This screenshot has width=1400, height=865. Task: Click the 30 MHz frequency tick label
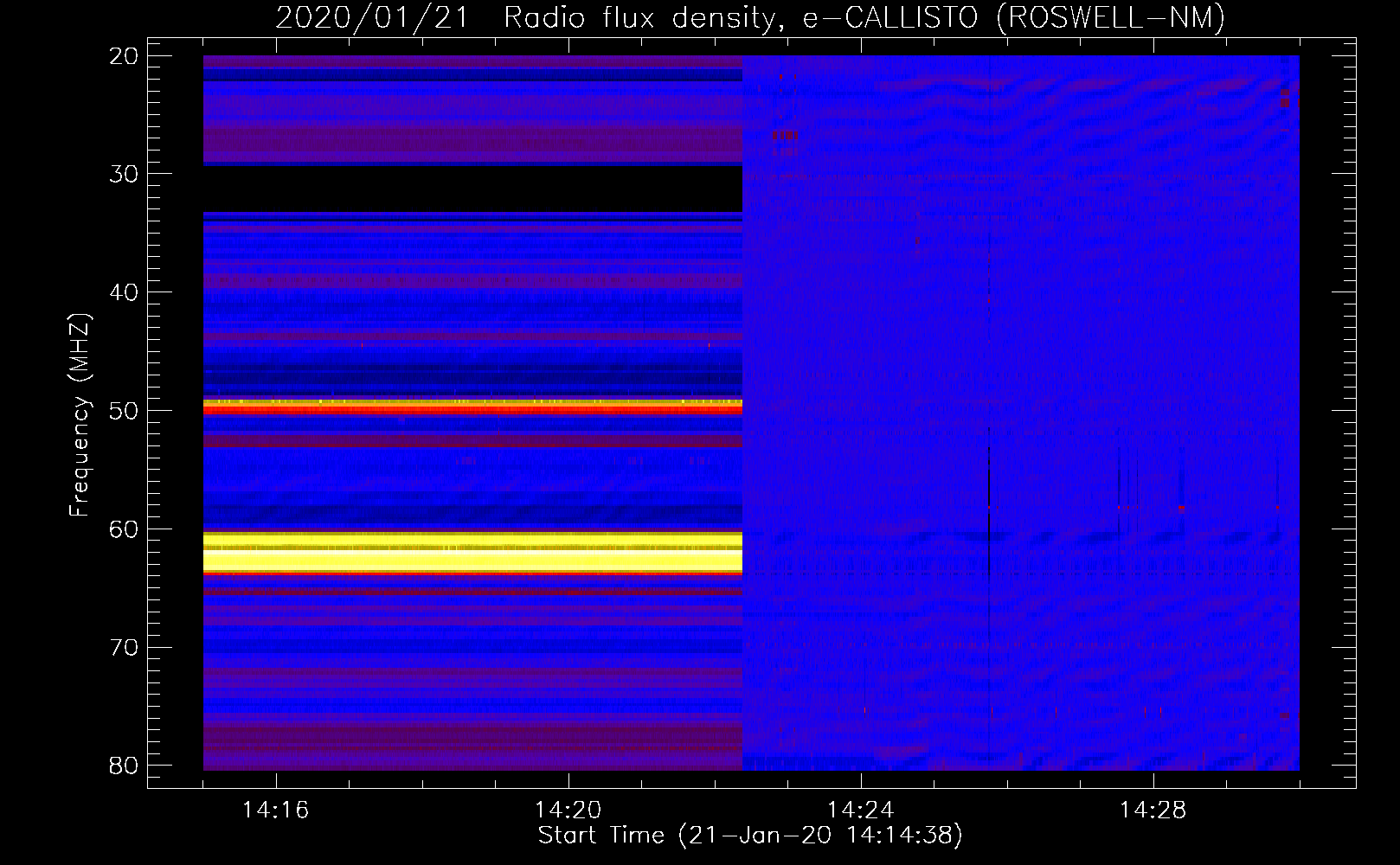(x=125, y=174)
